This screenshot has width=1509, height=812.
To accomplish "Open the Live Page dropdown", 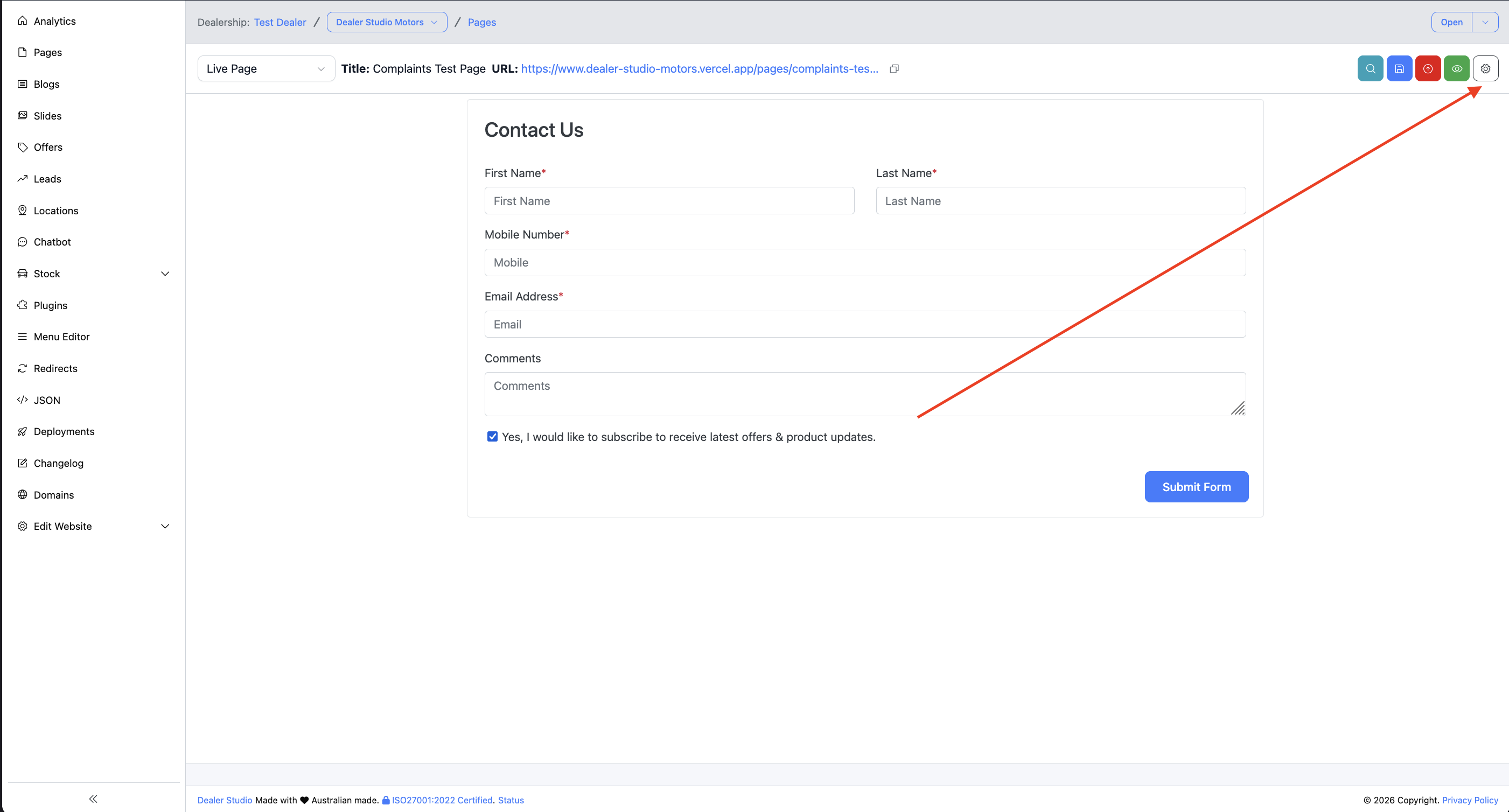I will tap(266, 68).
